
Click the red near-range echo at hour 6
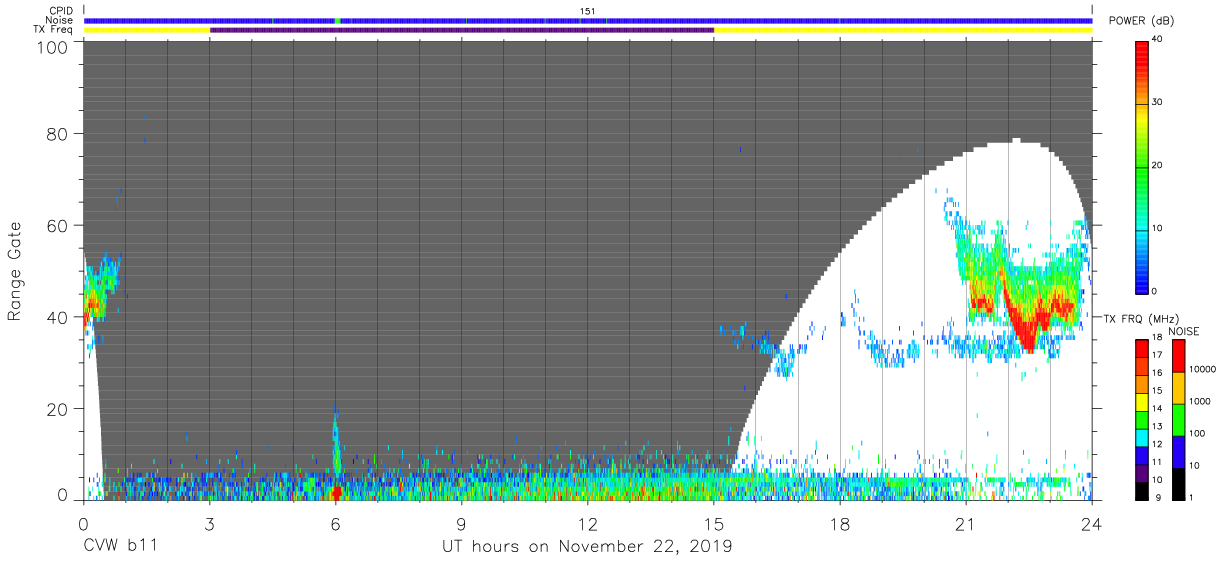pyautogui.click(x=336, y=492)
